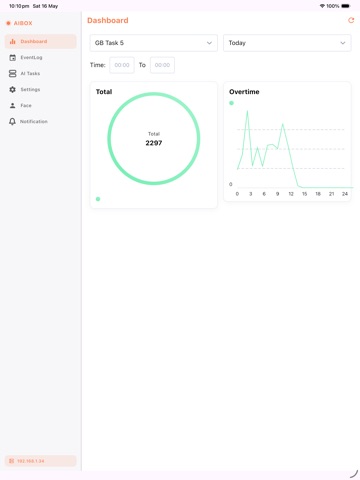Toggle green legend dot in Overtime card
The width and height of the screenshot is (360, 480).
(231, 103)
